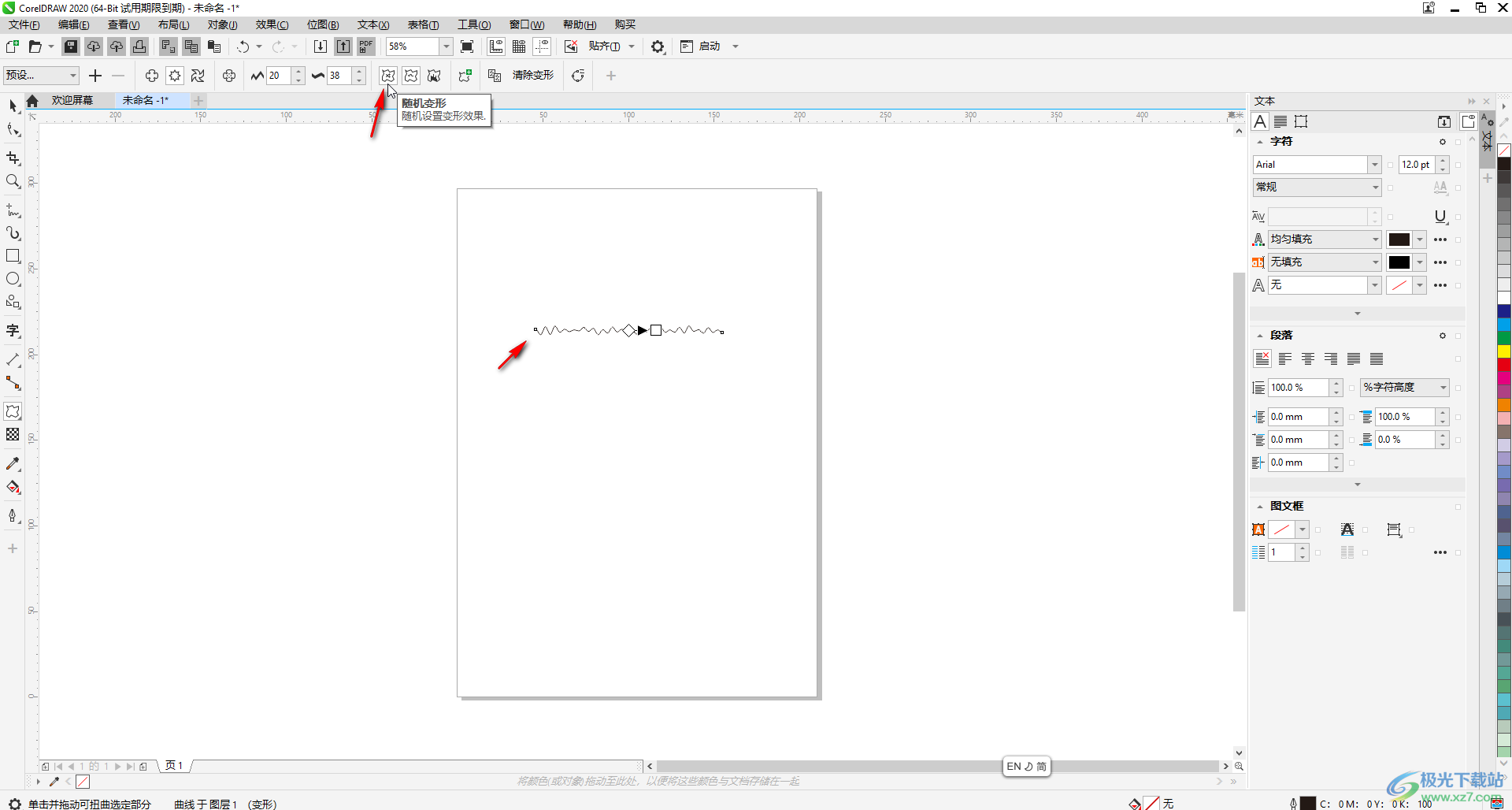Toggle Underline text style

(x=1440, y=217)
